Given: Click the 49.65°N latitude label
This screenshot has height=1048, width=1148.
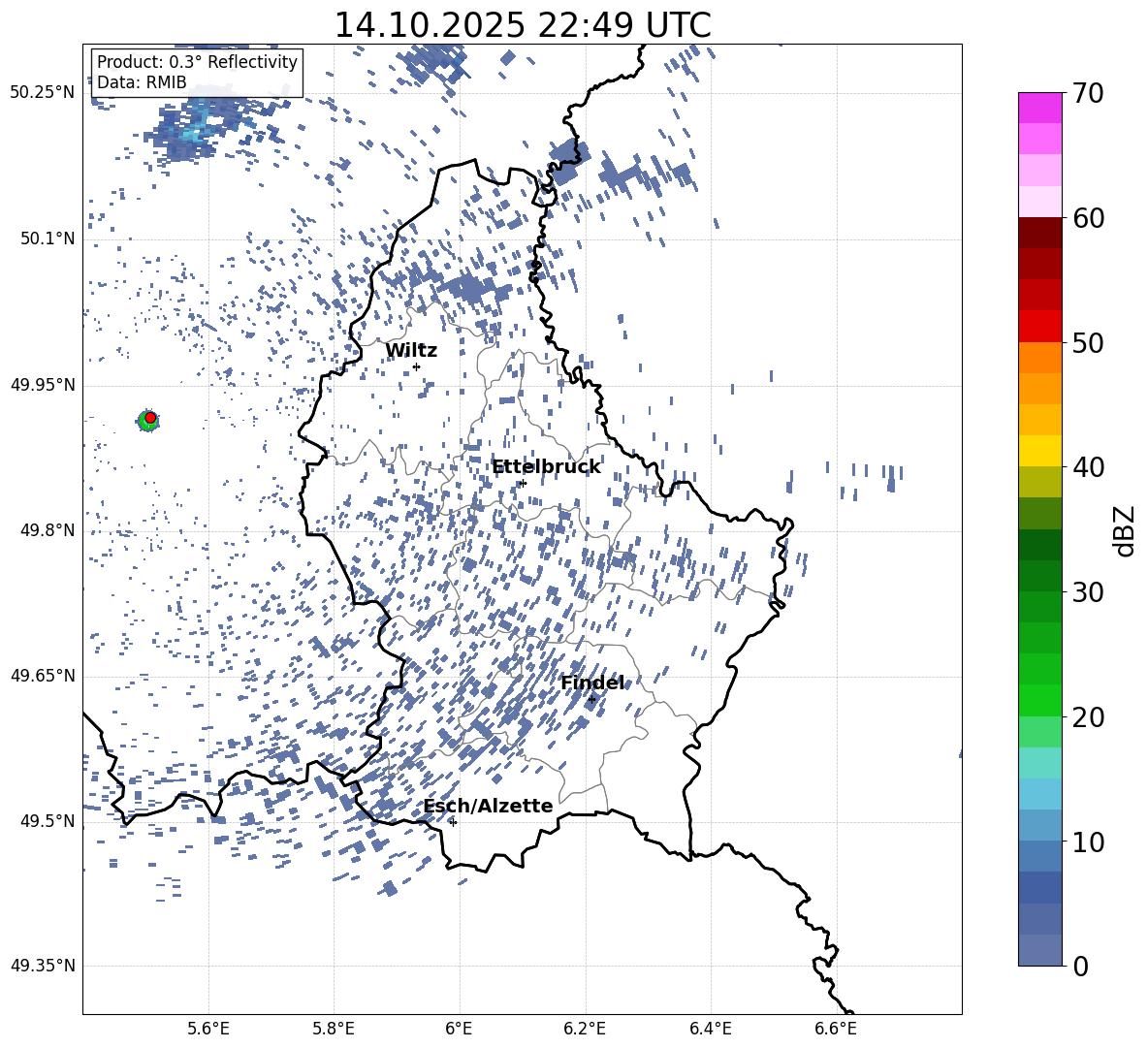Looking at the screenshot, I should (43, 676).
